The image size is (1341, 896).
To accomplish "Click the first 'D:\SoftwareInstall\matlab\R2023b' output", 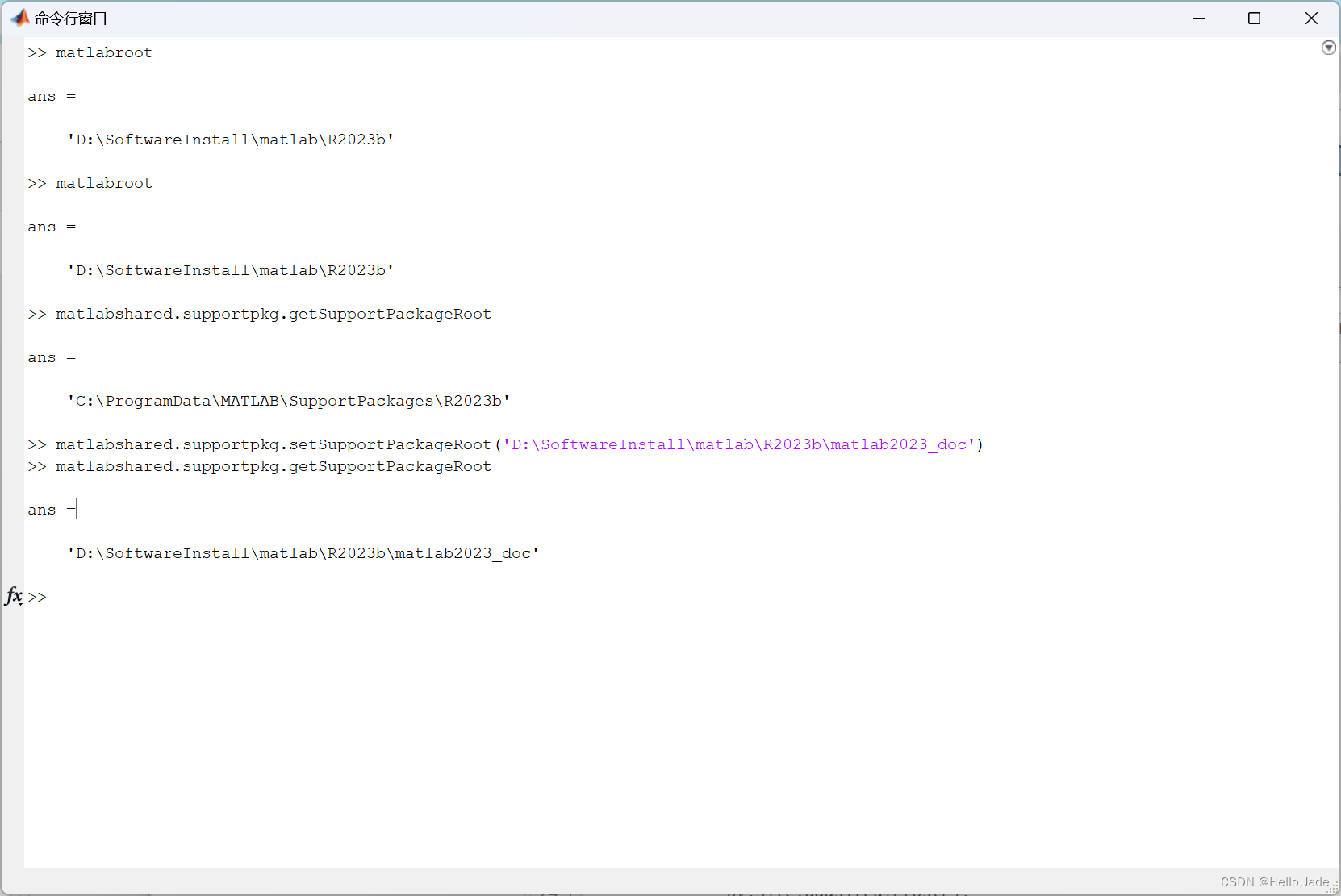I will 231,140.
